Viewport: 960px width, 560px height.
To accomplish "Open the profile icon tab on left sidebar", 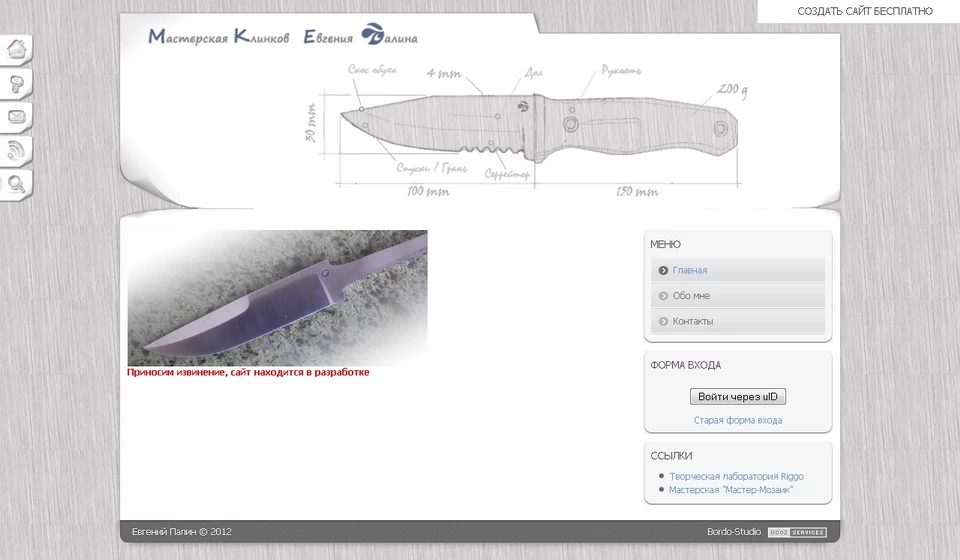I will coord(17,83).
